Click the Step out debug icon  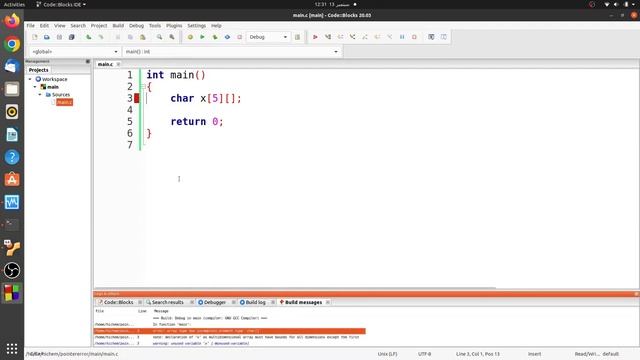click(365, 37)
